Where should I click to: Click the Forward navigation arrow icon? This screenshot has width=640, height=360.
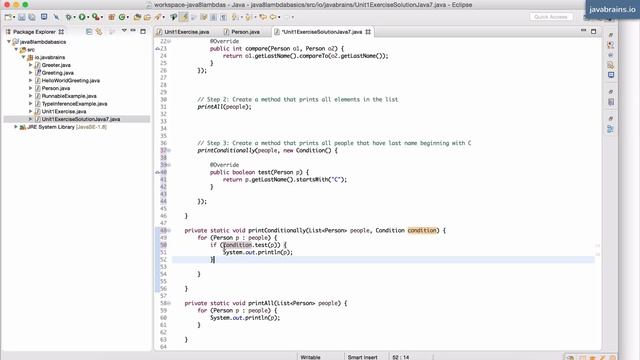pyautogui.click(x=288, y=17)
